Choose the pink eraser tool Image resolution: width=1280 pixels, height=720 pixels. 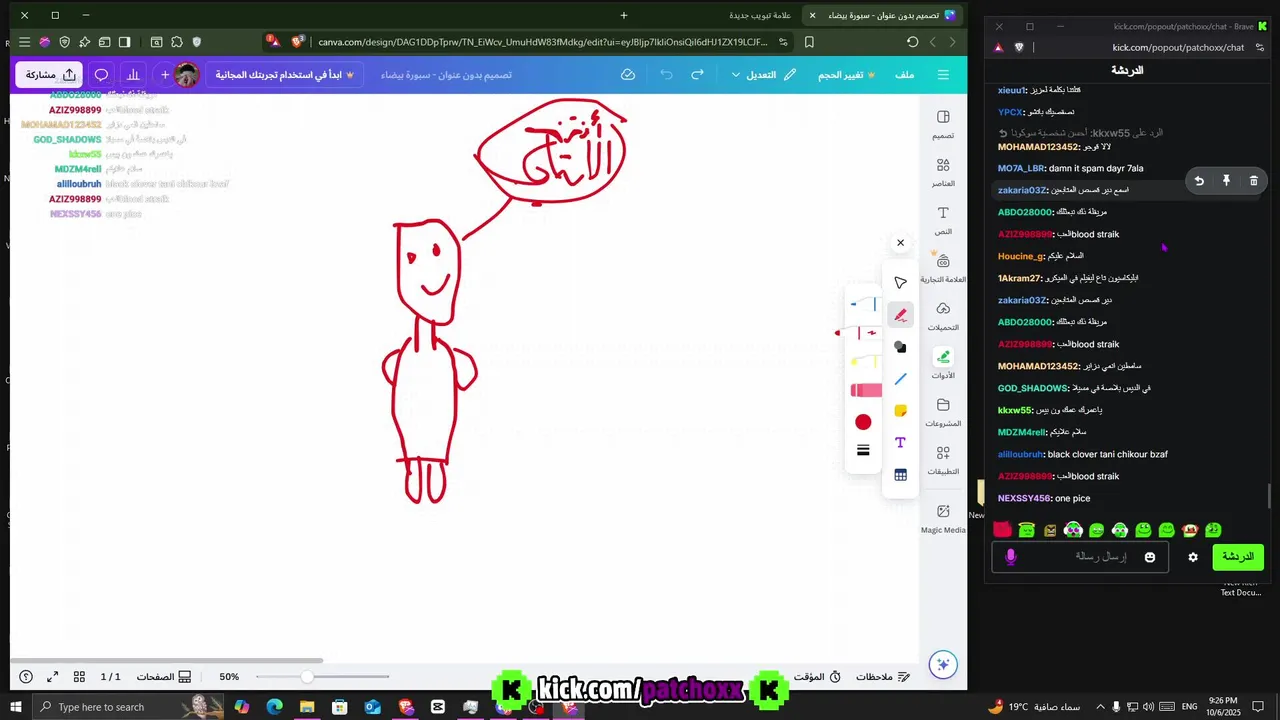coord(865,390)
